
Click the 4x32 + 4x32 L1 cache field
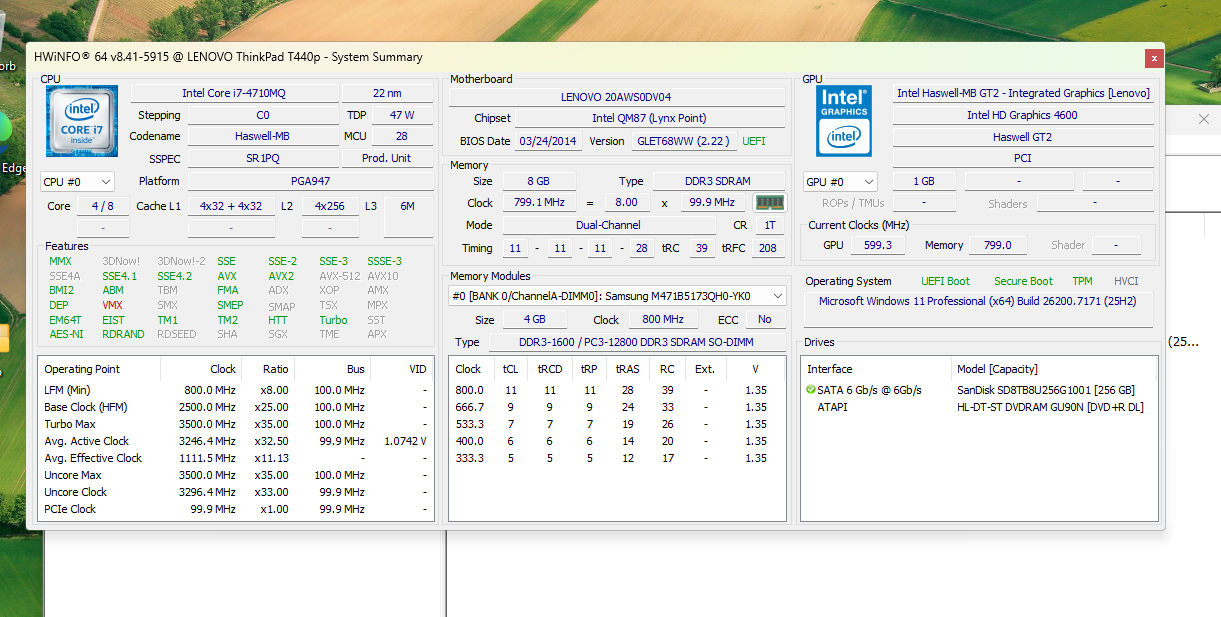pyautogui.click(x=231, y=206)
